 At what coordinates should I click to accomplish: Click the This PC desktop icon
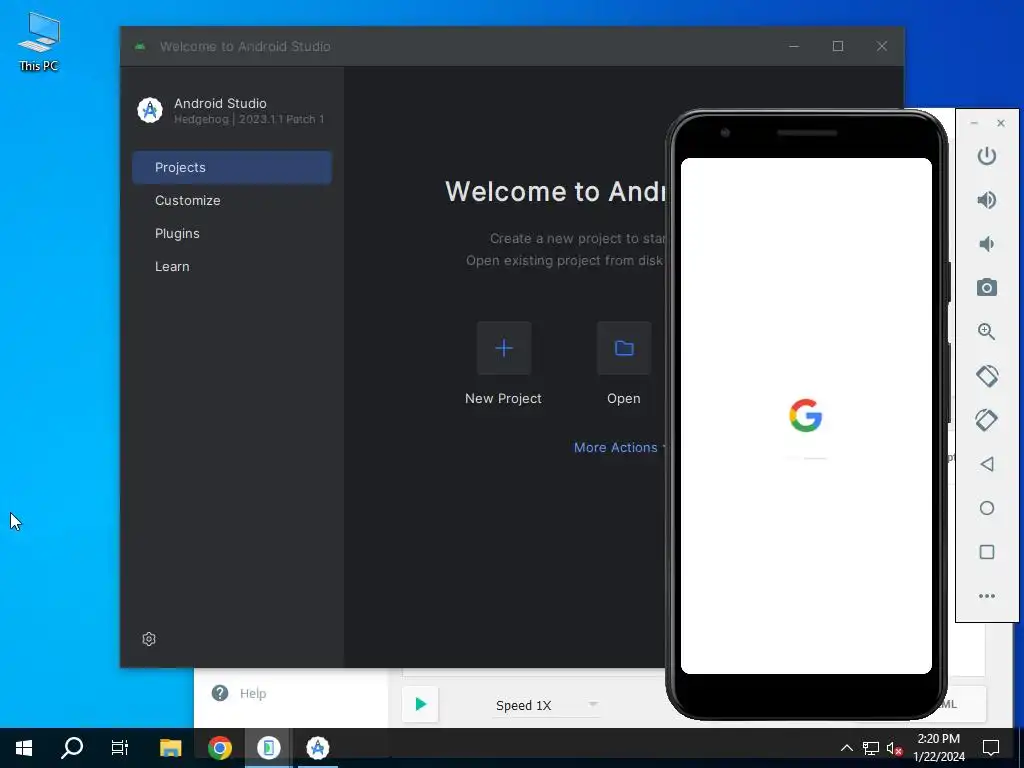(x=39, y=42)
